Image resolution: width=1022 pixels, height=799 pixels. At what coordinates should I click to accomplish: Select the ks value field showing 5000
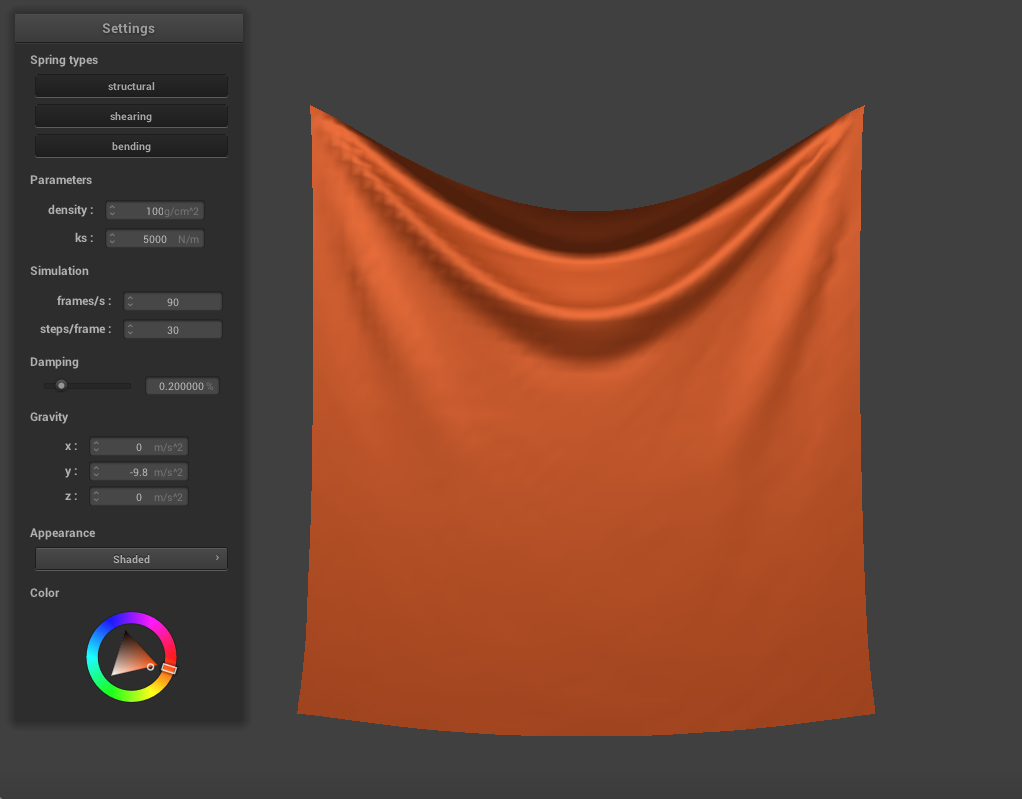[x=155, y=239]
